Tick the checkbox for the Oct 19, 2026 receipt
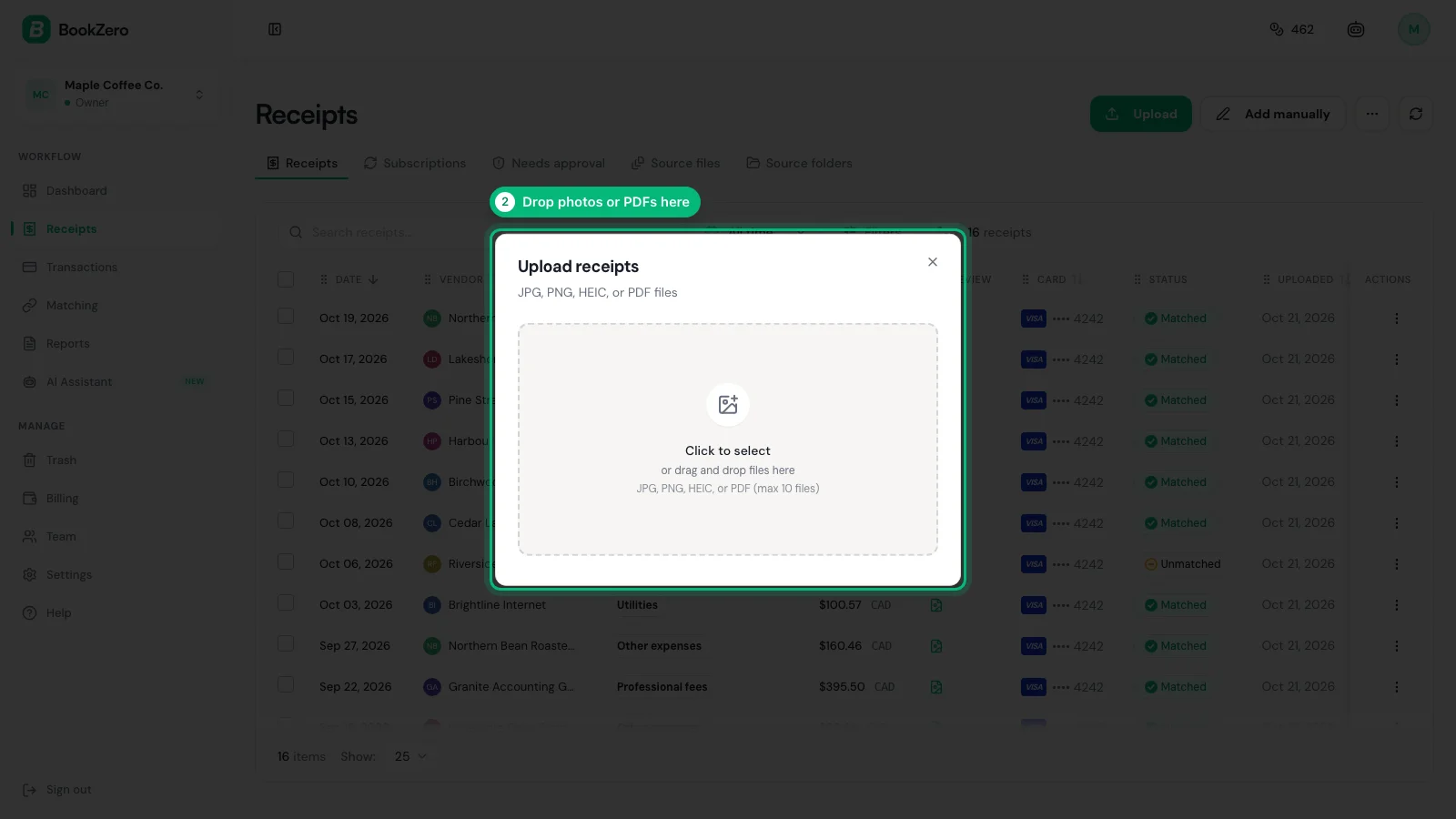This screenshot has height=819, width=1456. [x=286, y=317]
